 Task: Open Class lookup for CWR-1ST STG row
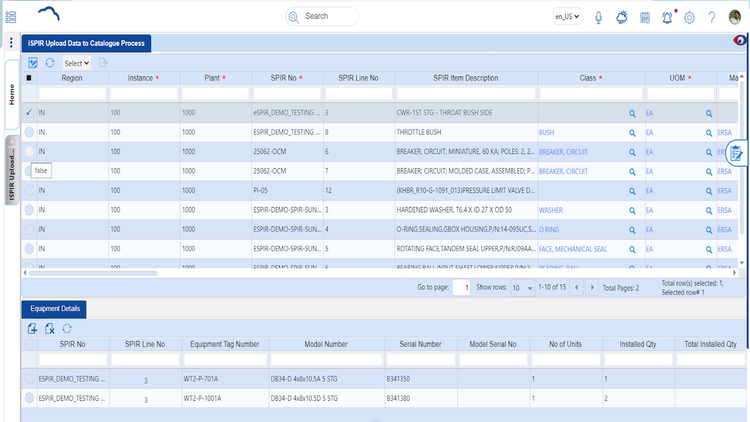coord(632,113)
